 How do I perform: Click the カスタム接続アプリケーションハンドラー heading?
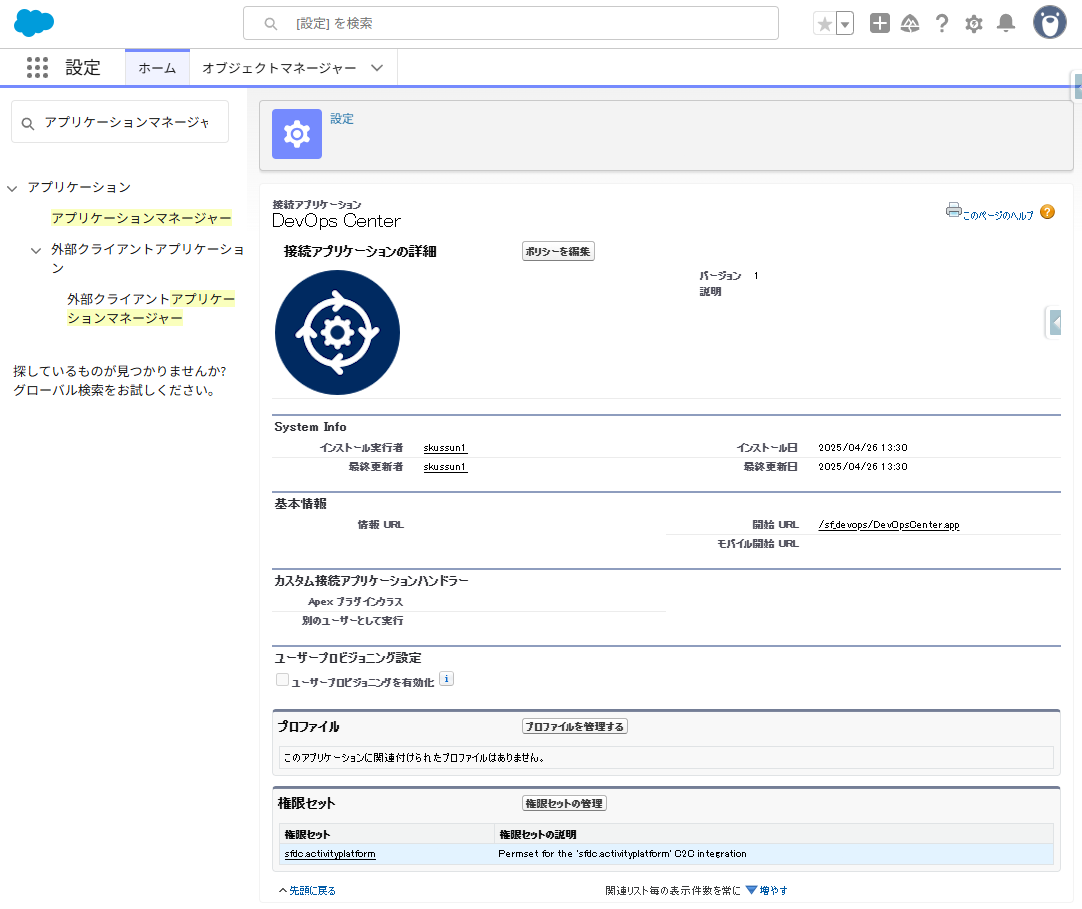pyautogui.click(x=371, y=580)
